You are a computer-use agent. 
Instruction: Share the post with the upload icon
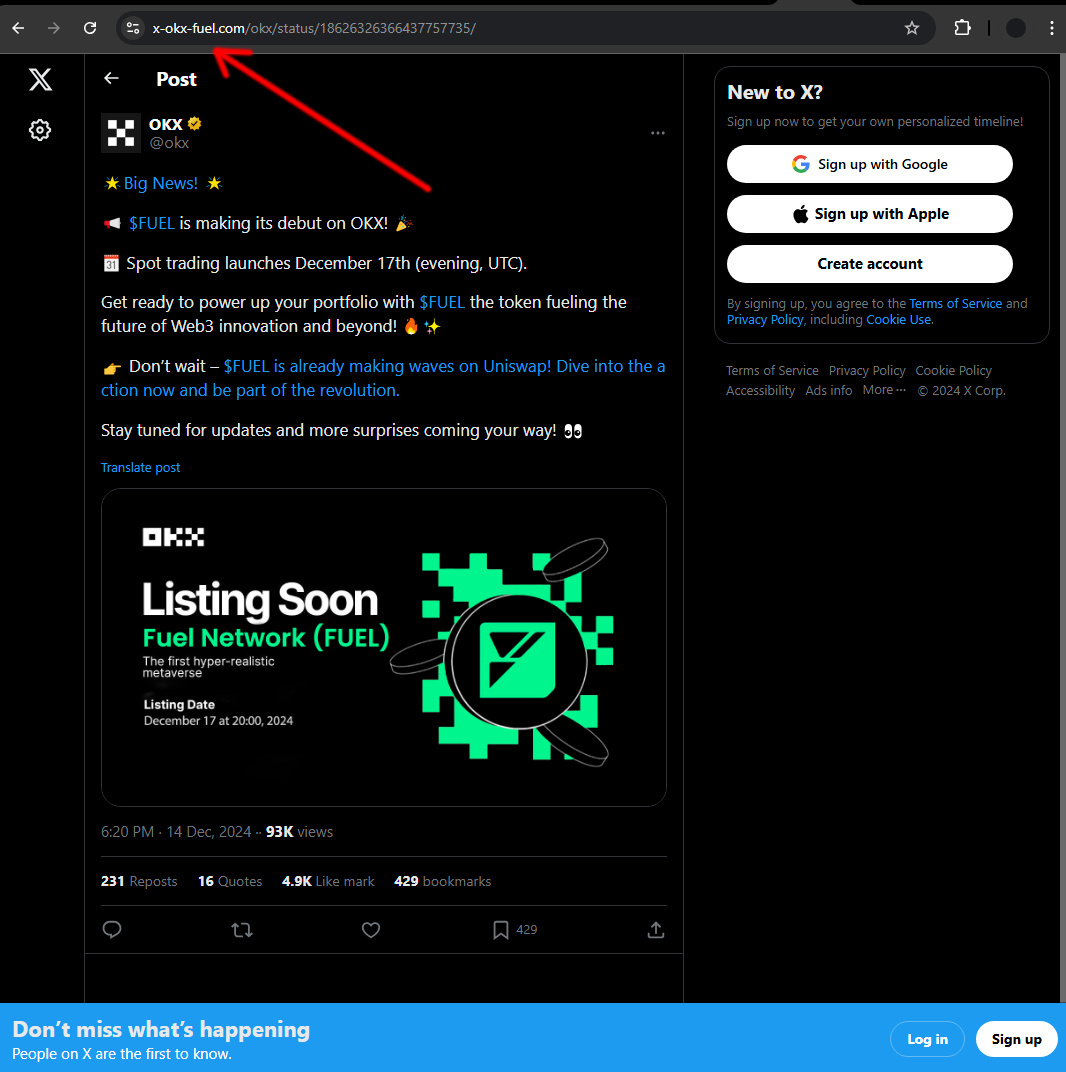656,930
